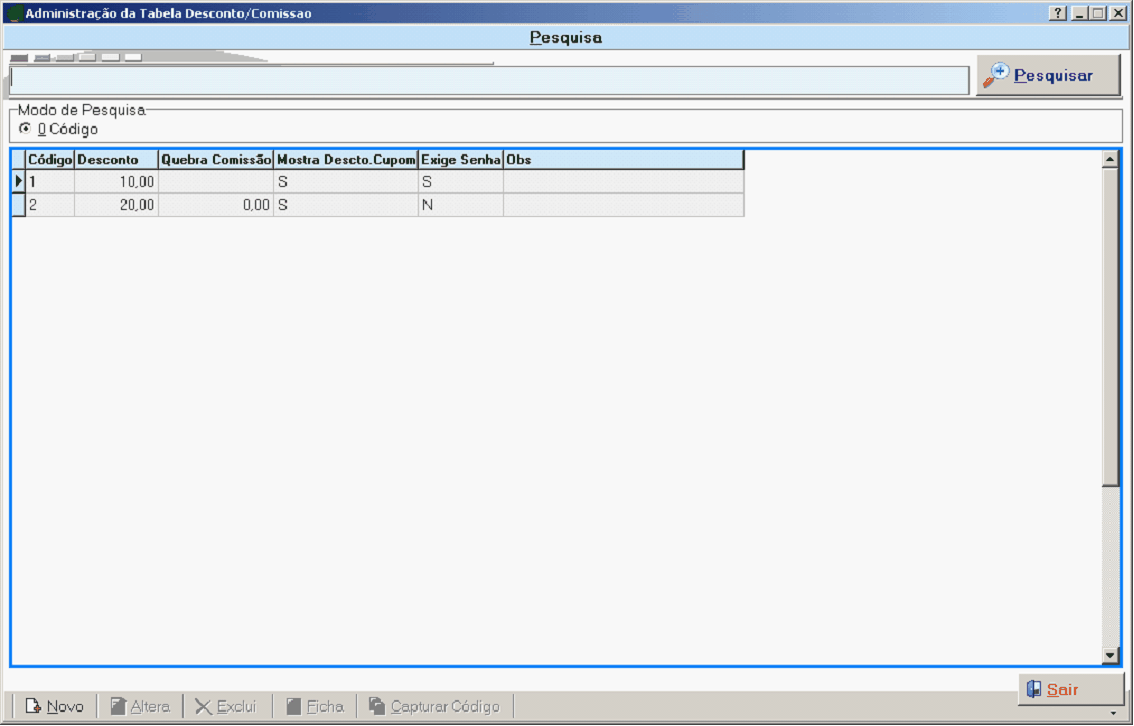Click the Exclui delete button

pyautogui.click(x=226, y=706)
